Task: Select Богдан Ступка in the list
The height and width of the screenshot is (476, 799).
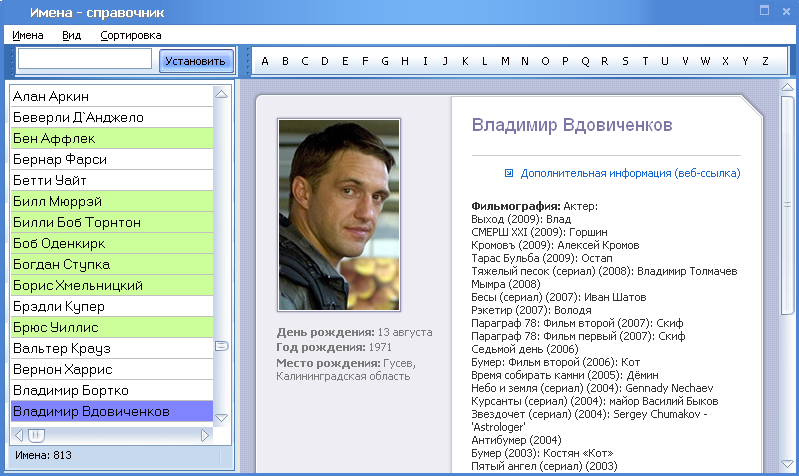Action: [x=112, y=265]
